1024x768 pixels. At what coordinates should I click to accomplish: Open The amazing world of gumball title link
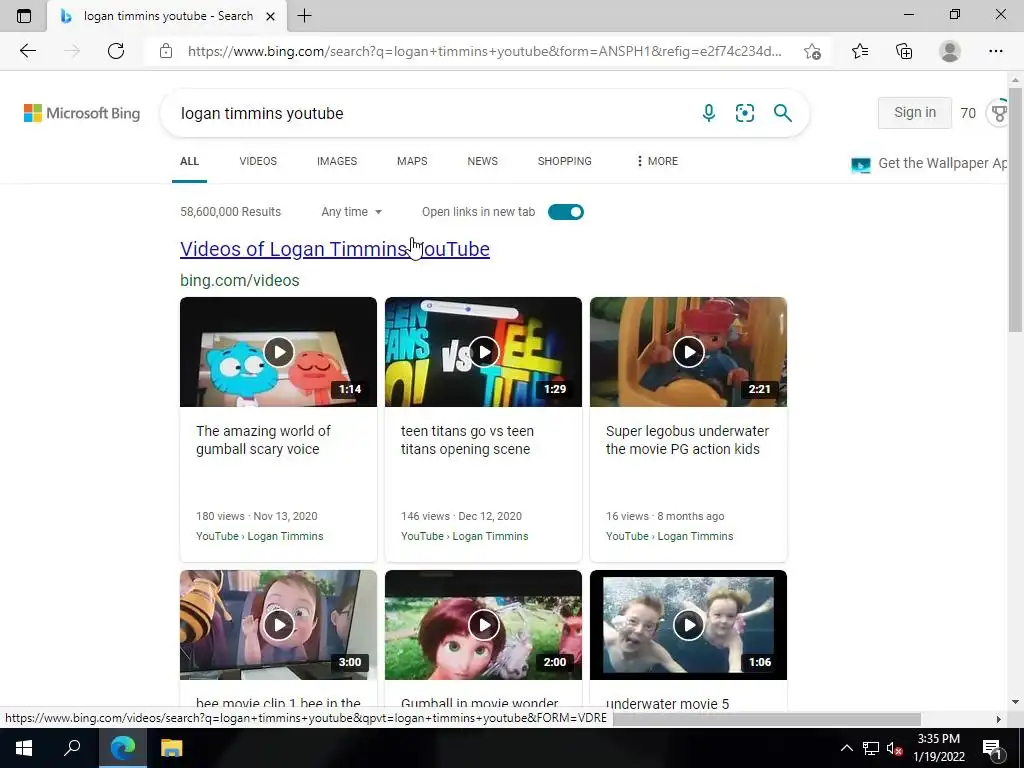[263, 440]
